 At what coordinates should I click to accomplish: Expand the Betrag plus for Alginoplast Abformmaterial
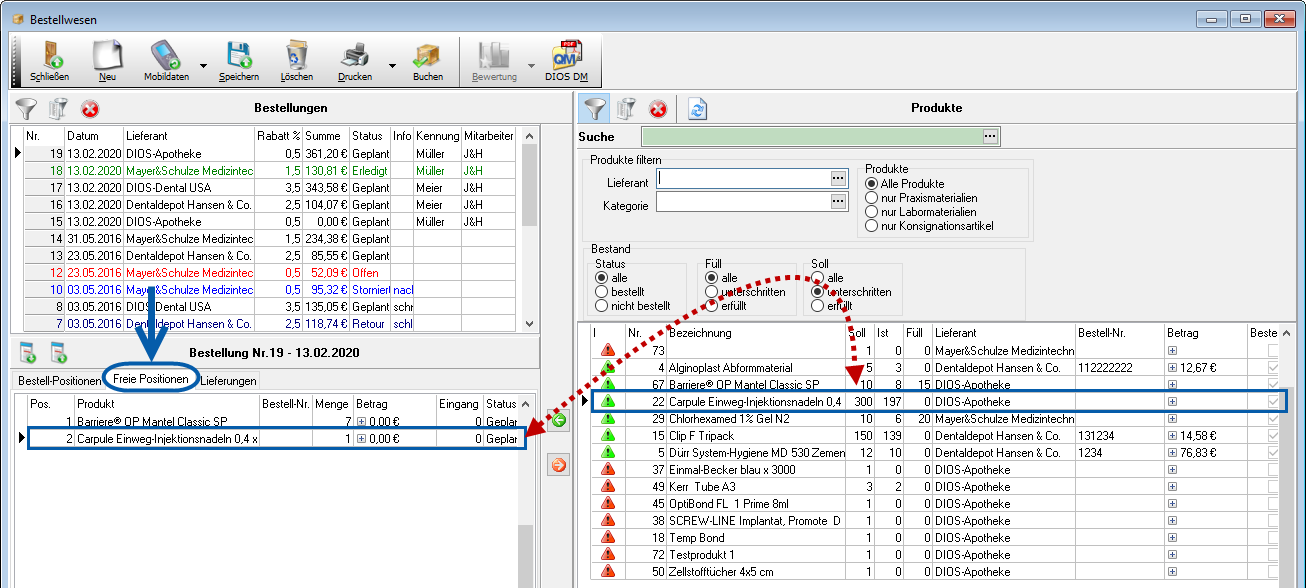pyautogui.click(x=1172, y=368)
